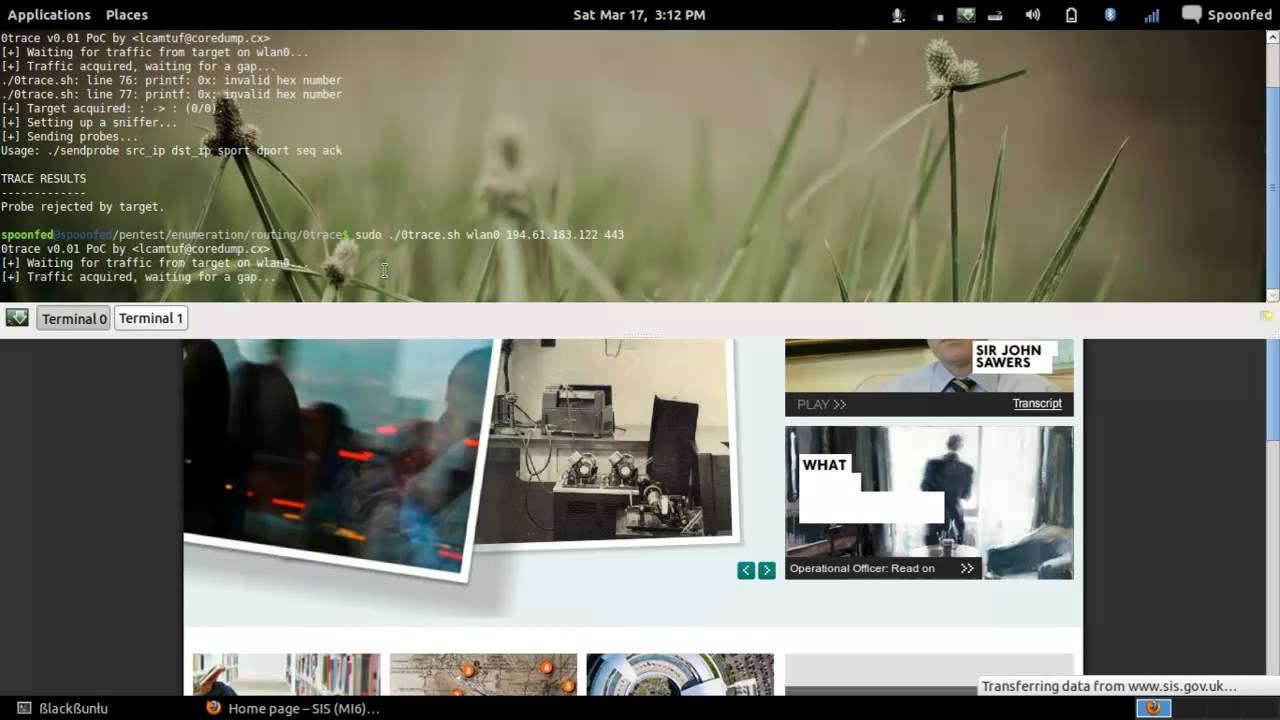Screen dimensions: 1280x720
Task: Click the Transcript link
Action: (x=1037, y=404)
